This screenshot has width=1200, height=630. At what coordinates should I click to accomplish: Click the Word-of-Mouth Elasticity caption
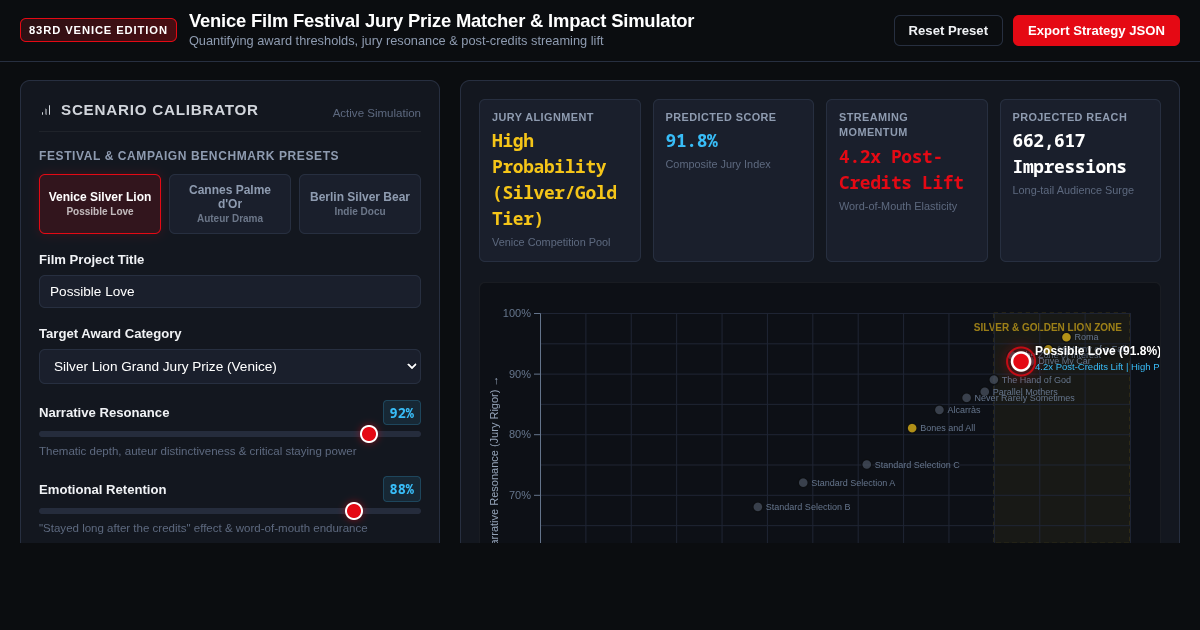pos(898,206)
